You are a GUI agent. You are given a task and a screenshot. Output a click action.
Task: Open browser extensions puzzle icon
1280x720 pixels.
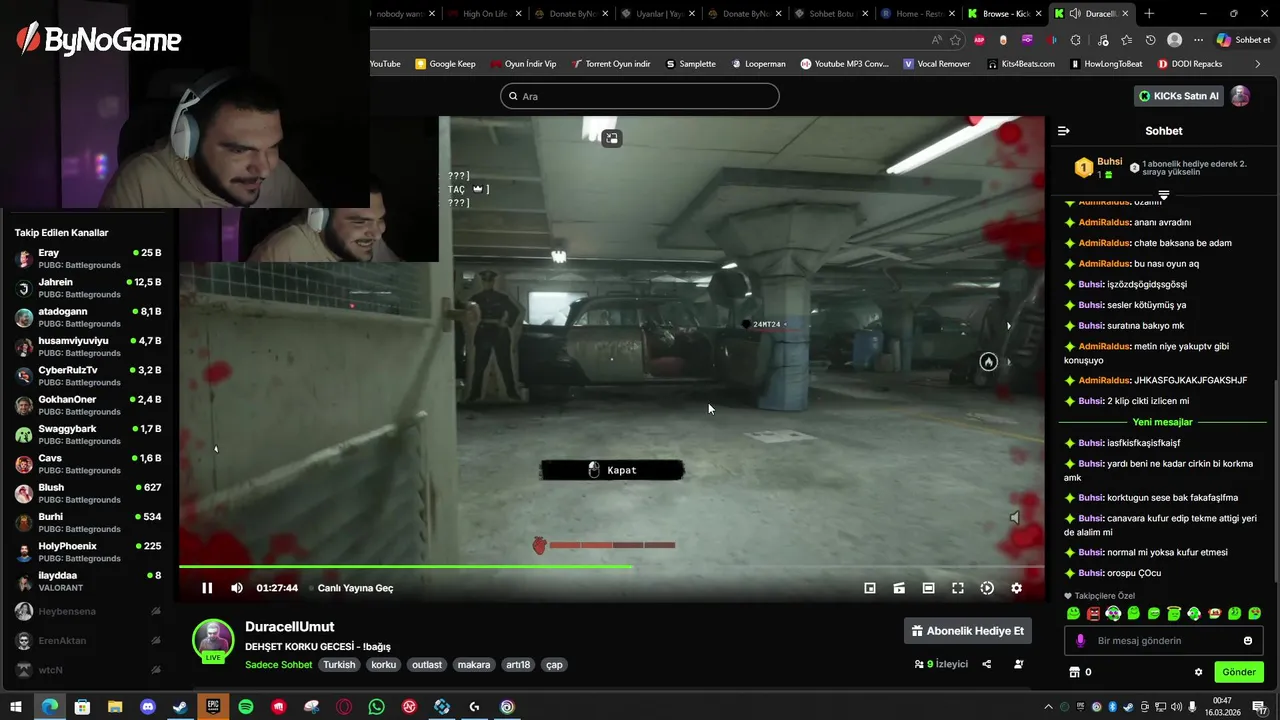pos(1076,40)
